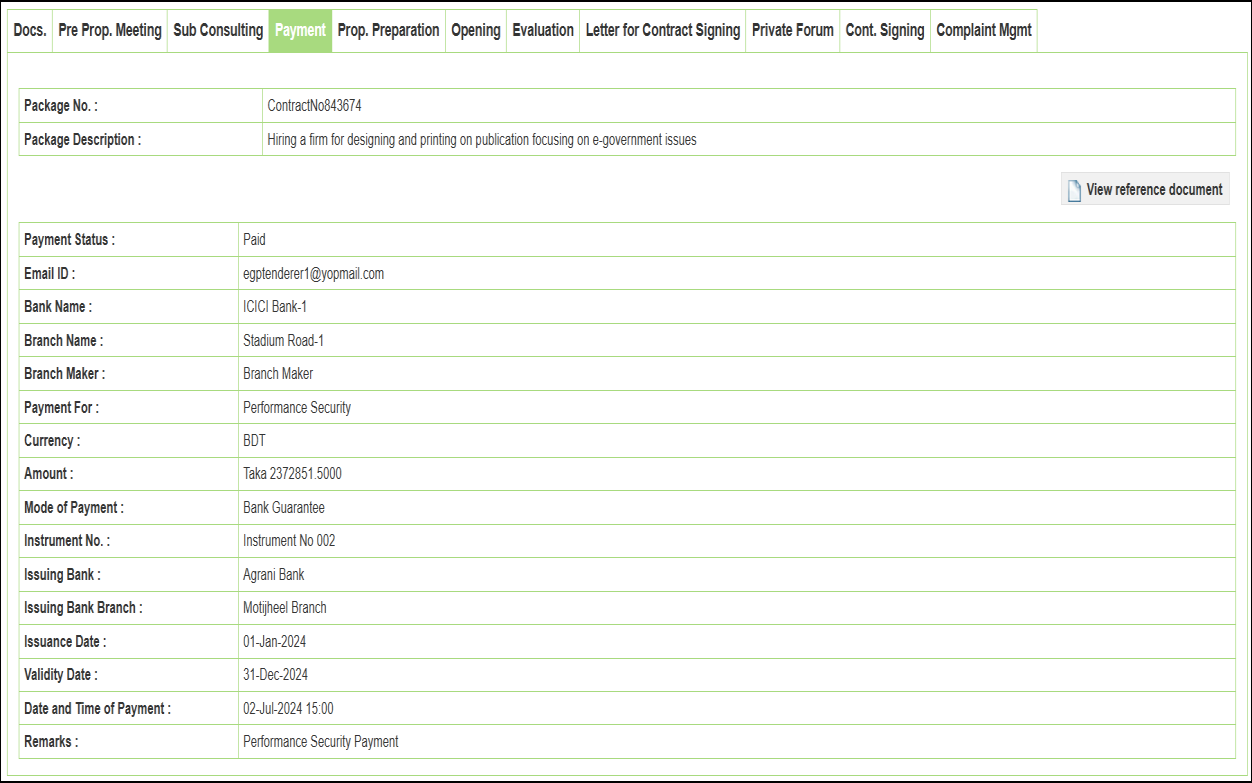Go to the Prop. Preparation tab
This screenshot has height=783, width=1252.
point(388,31)
